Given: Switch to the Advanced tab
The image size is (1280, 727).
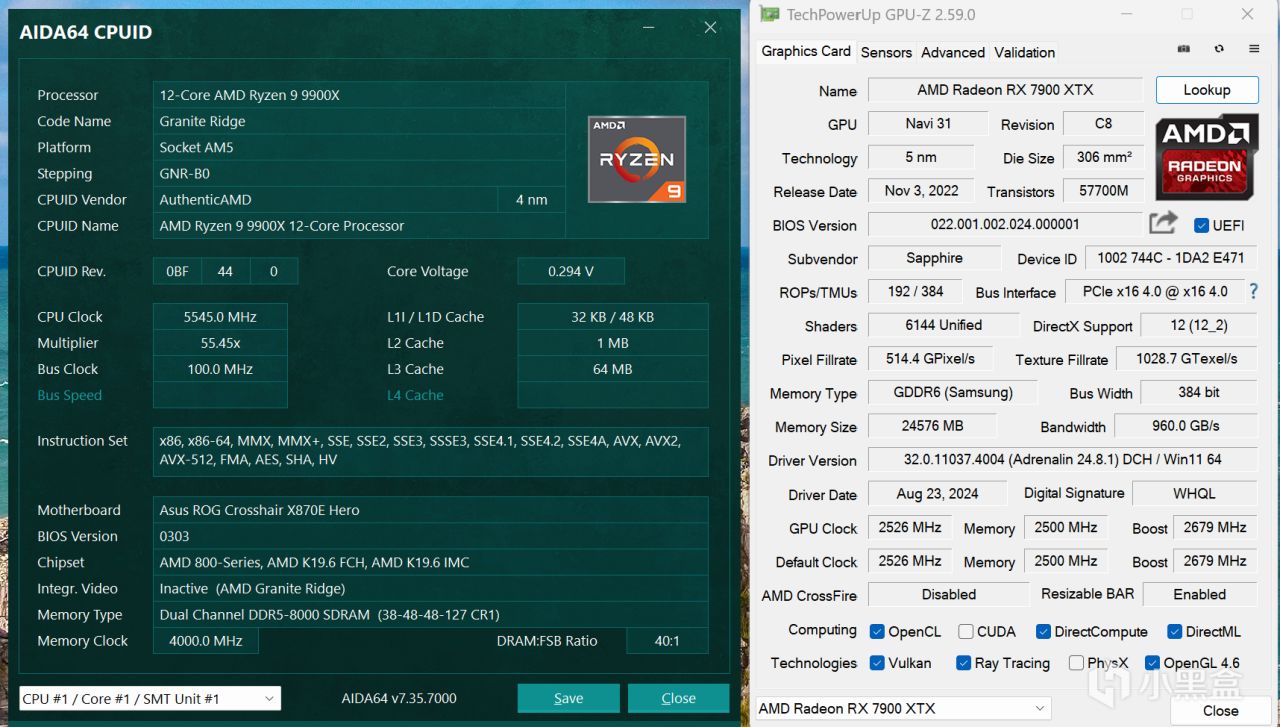Looking at the screenshot, I should (x=953, y=52).
